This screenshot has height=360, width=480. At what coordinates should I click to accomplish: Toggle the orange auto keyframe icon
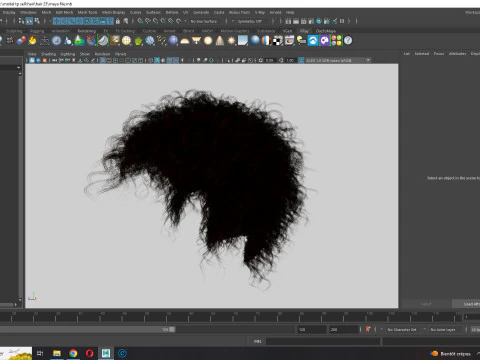pyautogui.click(x=368, y=329)
